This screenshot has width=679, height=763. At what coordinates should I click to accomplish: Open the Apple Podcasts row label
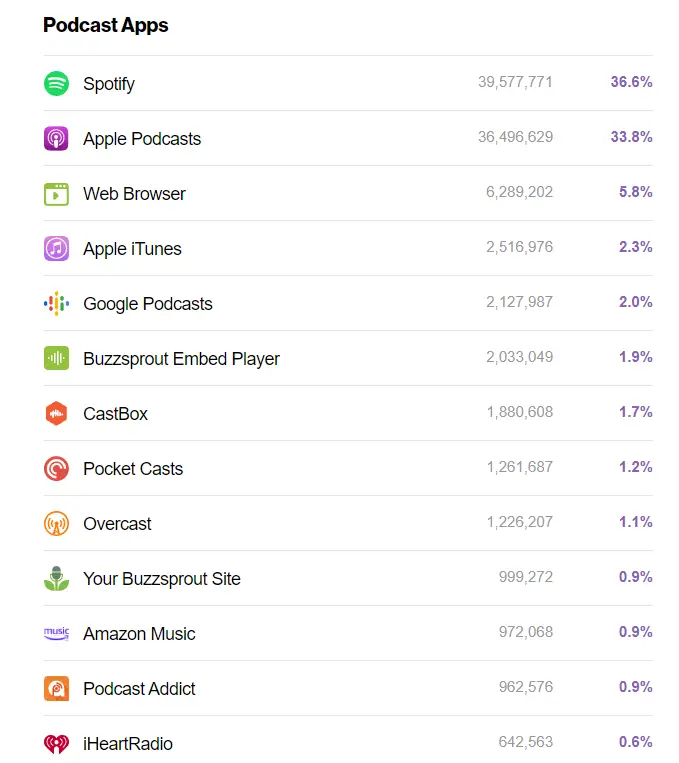click(x=142, y=139)
